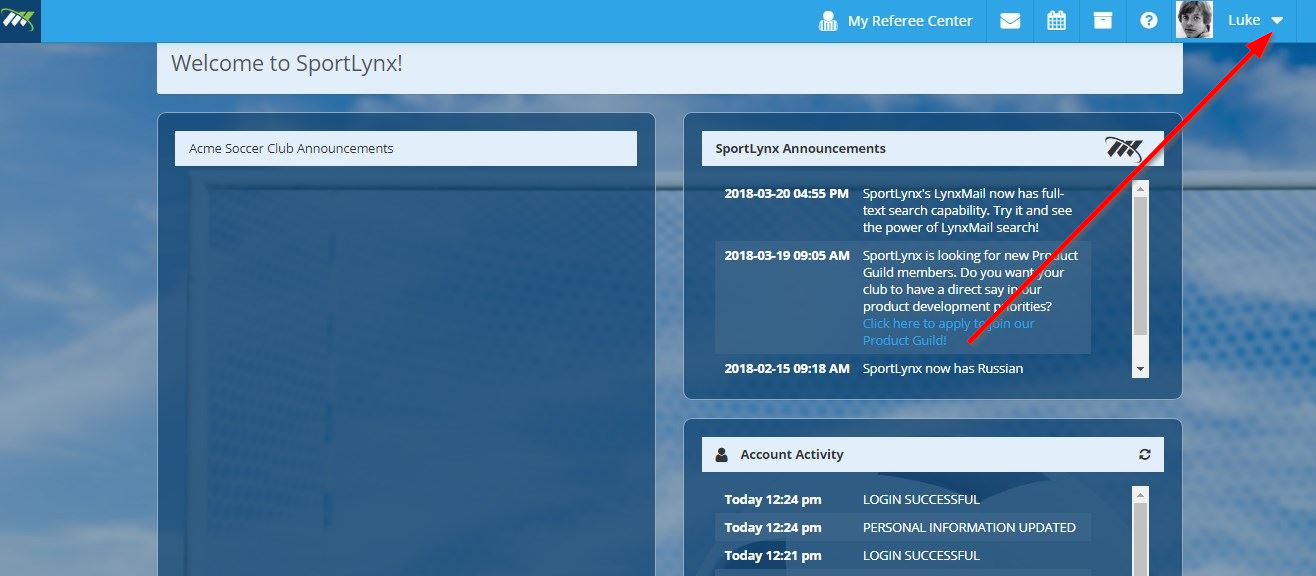1316x576 pixels.
Task: Click the referee person icon beside My Referee Center
Action: [828, 21]
